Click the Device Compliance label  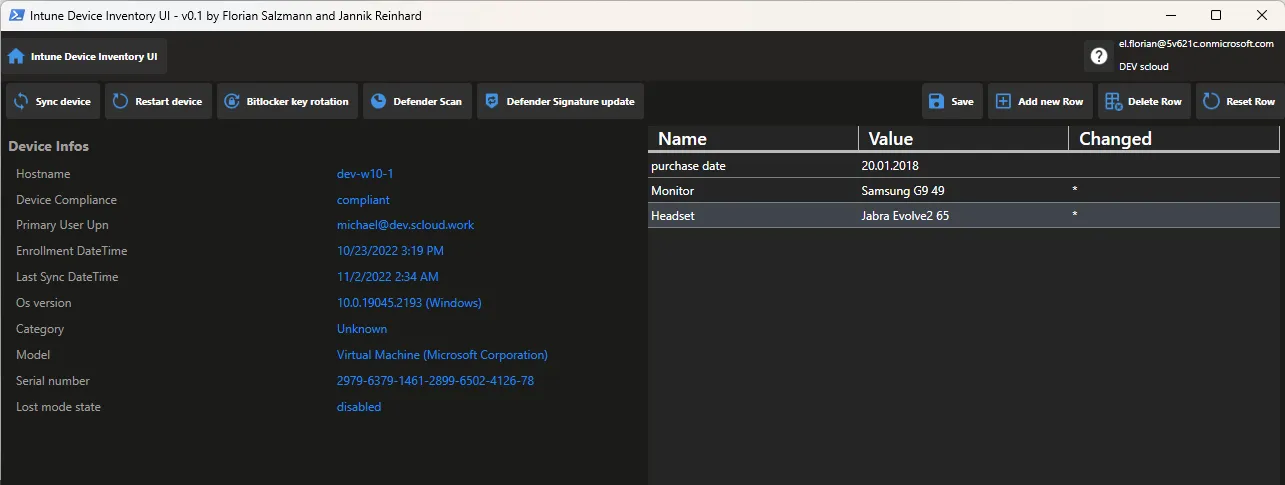tap(66, 200)
